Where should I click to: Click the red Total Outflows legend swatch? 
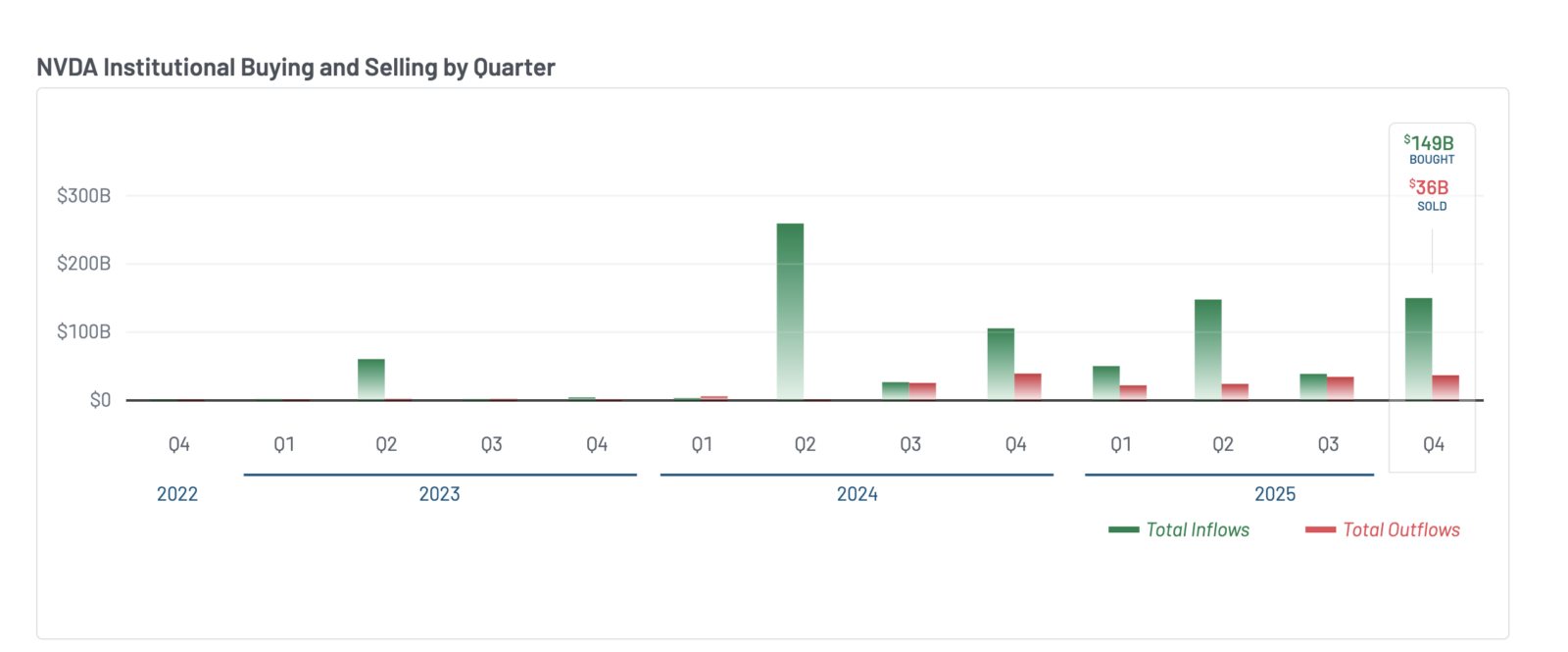click(x=1320, y=529)
